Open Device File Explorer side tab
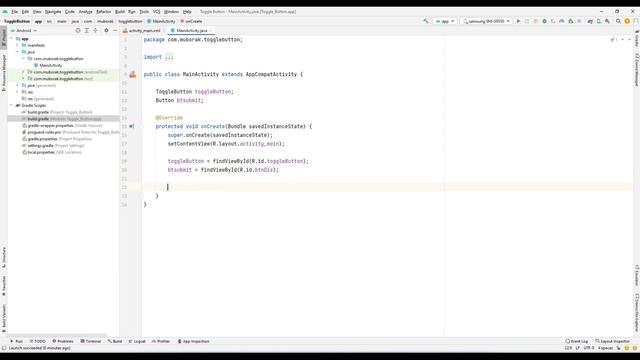The height and width of the screenshot is (360, 640). coord(636,312)
